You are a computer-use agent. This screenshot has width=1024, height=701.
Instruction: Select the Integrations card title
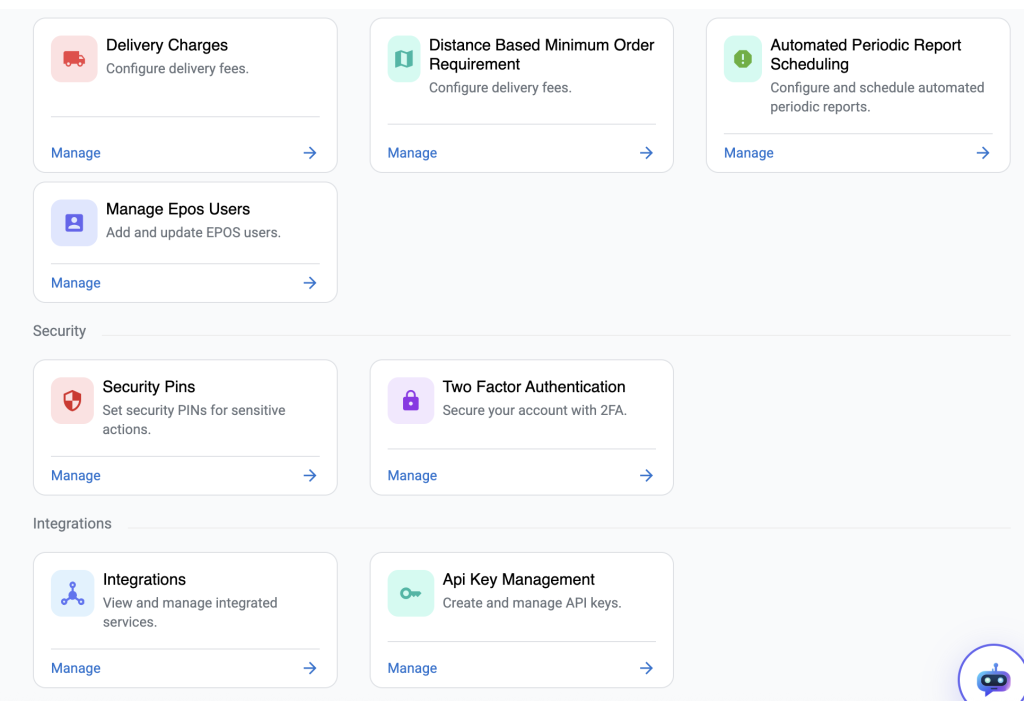(144, 579)
